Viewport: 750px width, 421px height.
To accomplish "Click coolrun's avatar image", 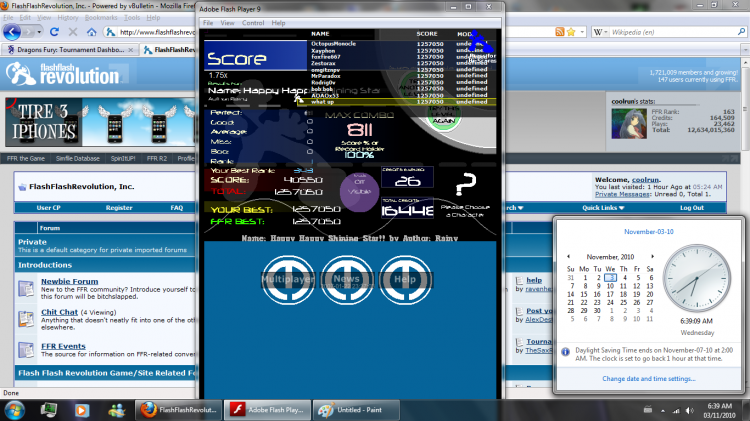I will [629, 123].
